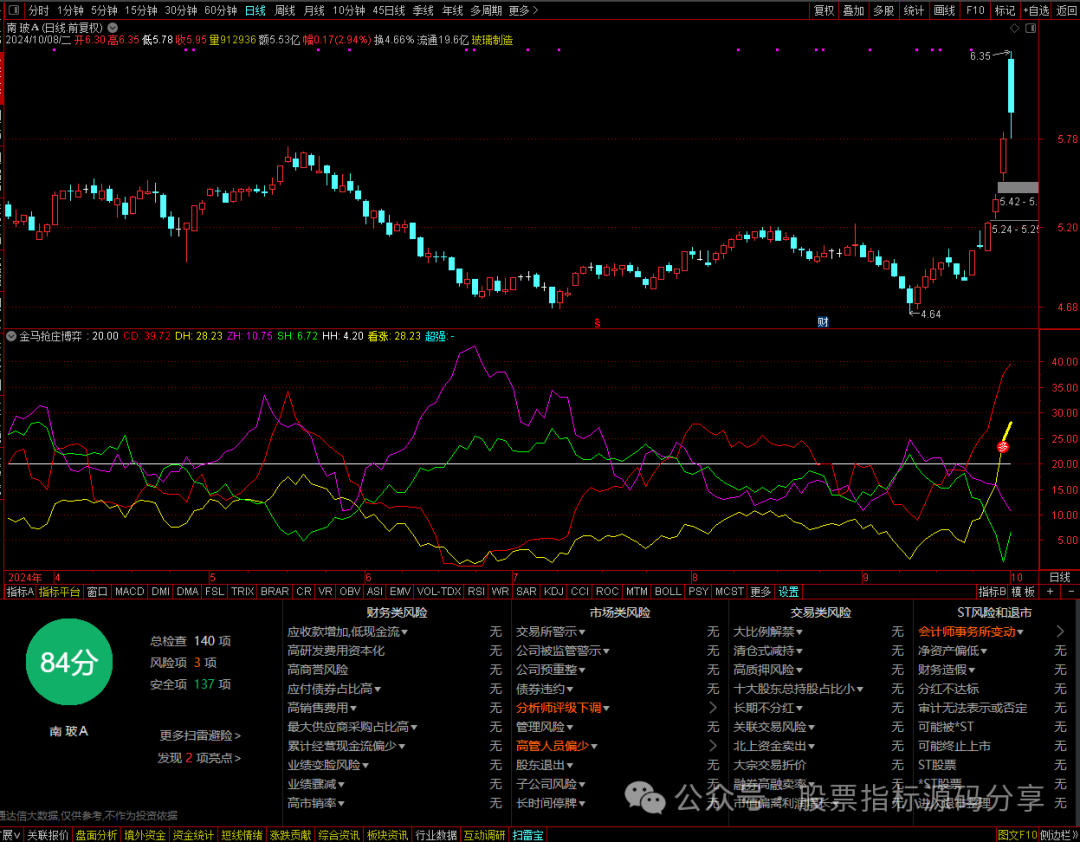Image resolution: width=1080 pixels, height=842 pixels.
Task: Expand 更多 period options
Action: [523, 10]
